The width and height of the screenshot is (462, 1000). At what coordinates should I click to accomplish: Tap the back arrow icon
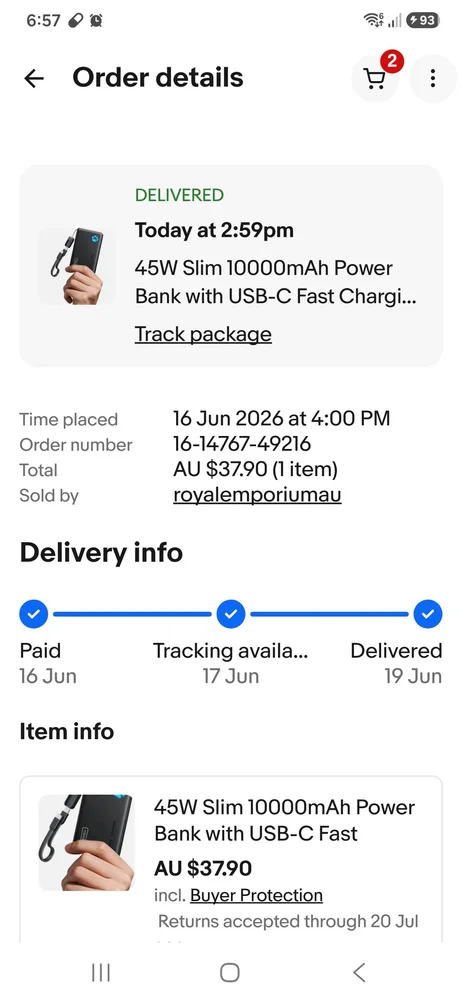[x=34, y=78]
